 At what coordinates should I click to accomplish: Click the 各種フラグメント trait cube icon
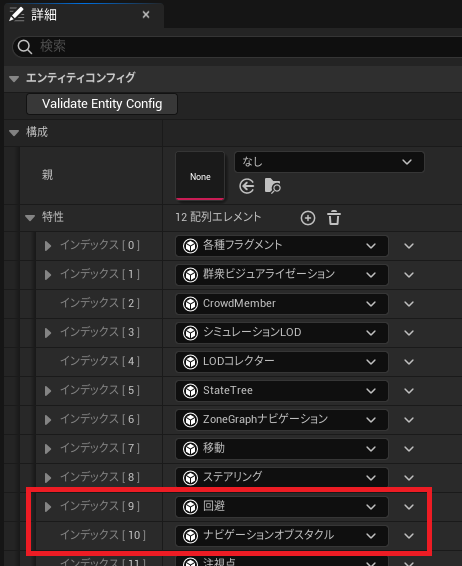click(190, 246)
